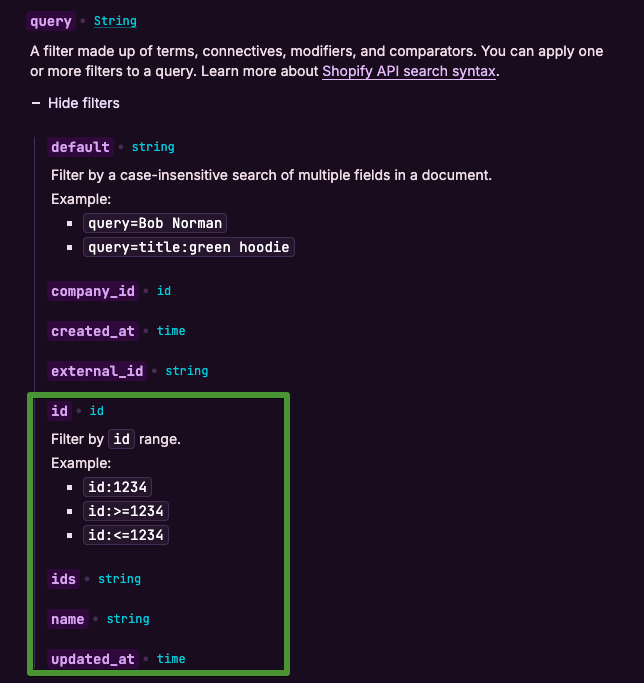Click the time type label beside updated_at
This screenshot has height=683, width=644.
pos(171,659)
